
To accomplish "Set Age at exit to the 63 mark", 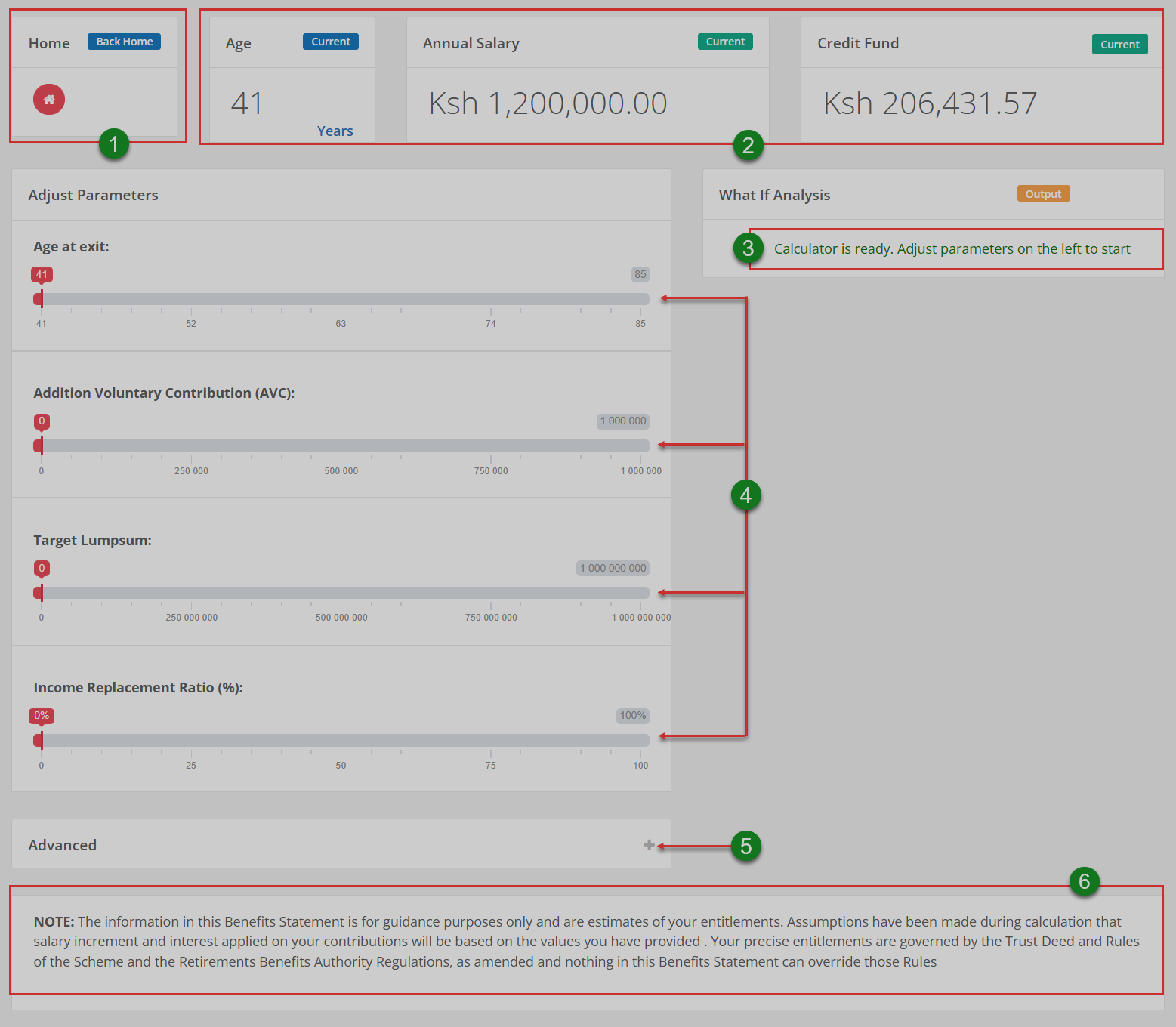I will (x=341, y=299).
